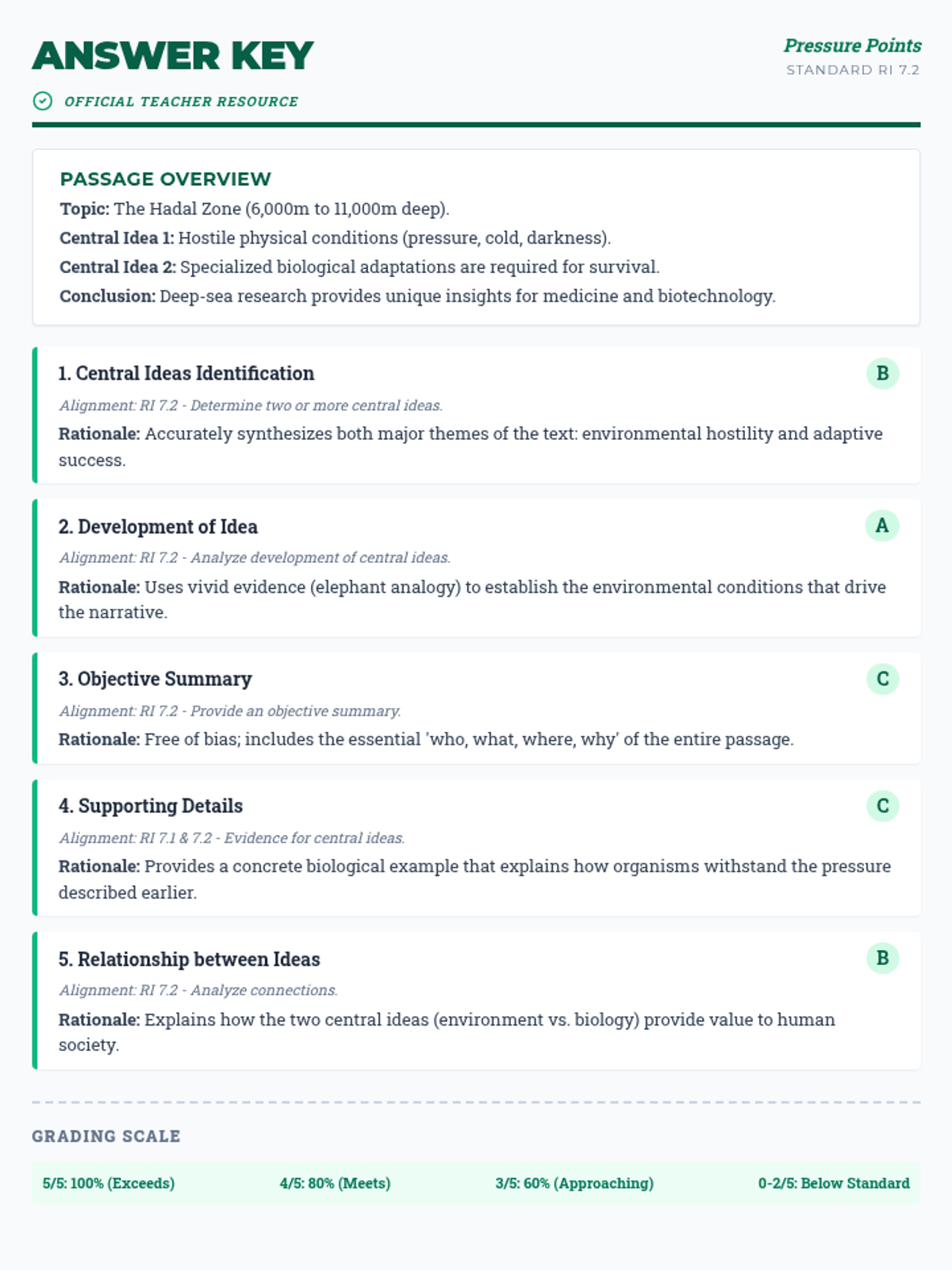Click the C answer badge for Supporting Details
952x1270 pixels.
click(882, 806)
